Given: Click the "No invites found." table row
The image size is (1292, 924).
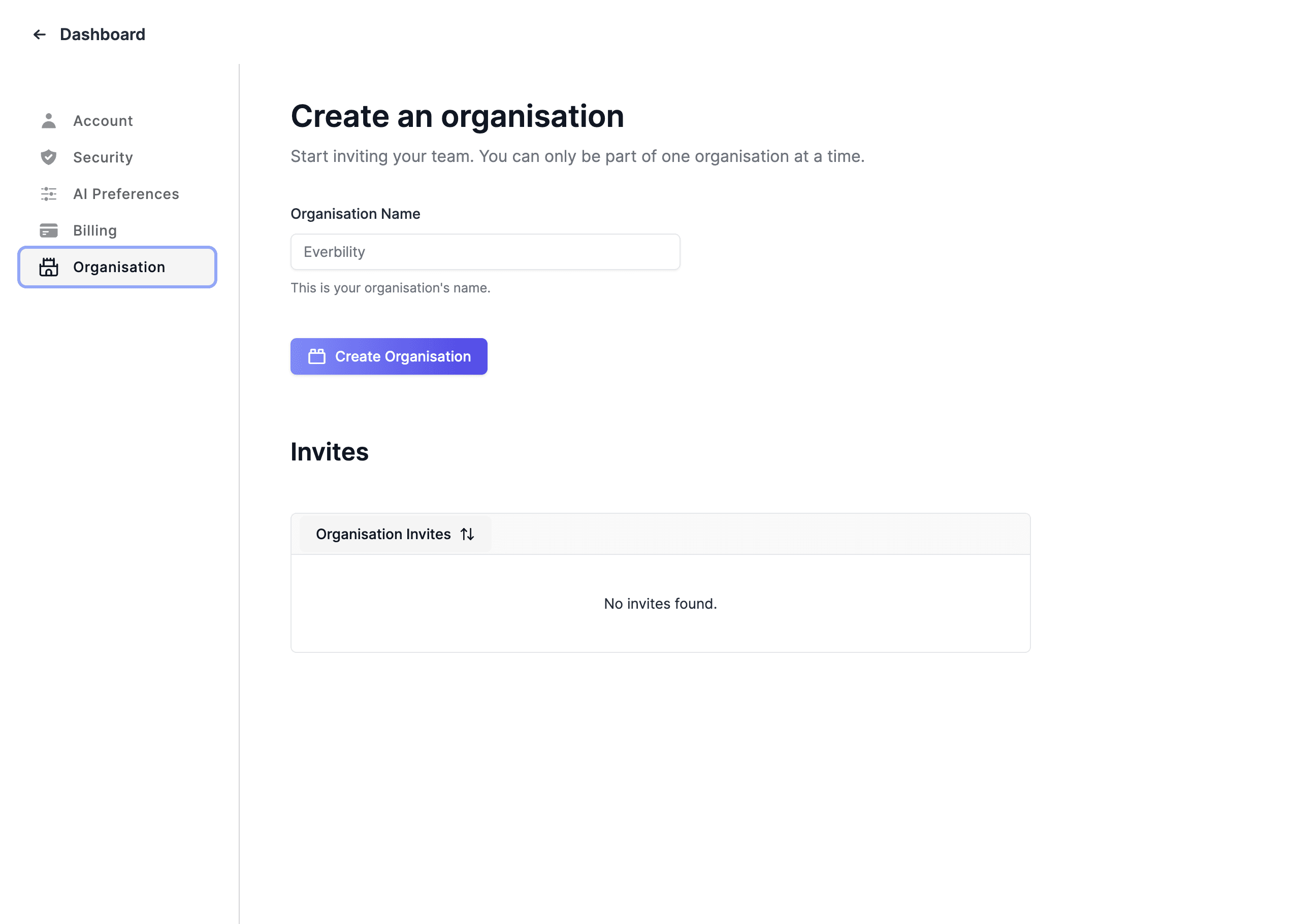Looking at the screenshot, I should 660,603.
